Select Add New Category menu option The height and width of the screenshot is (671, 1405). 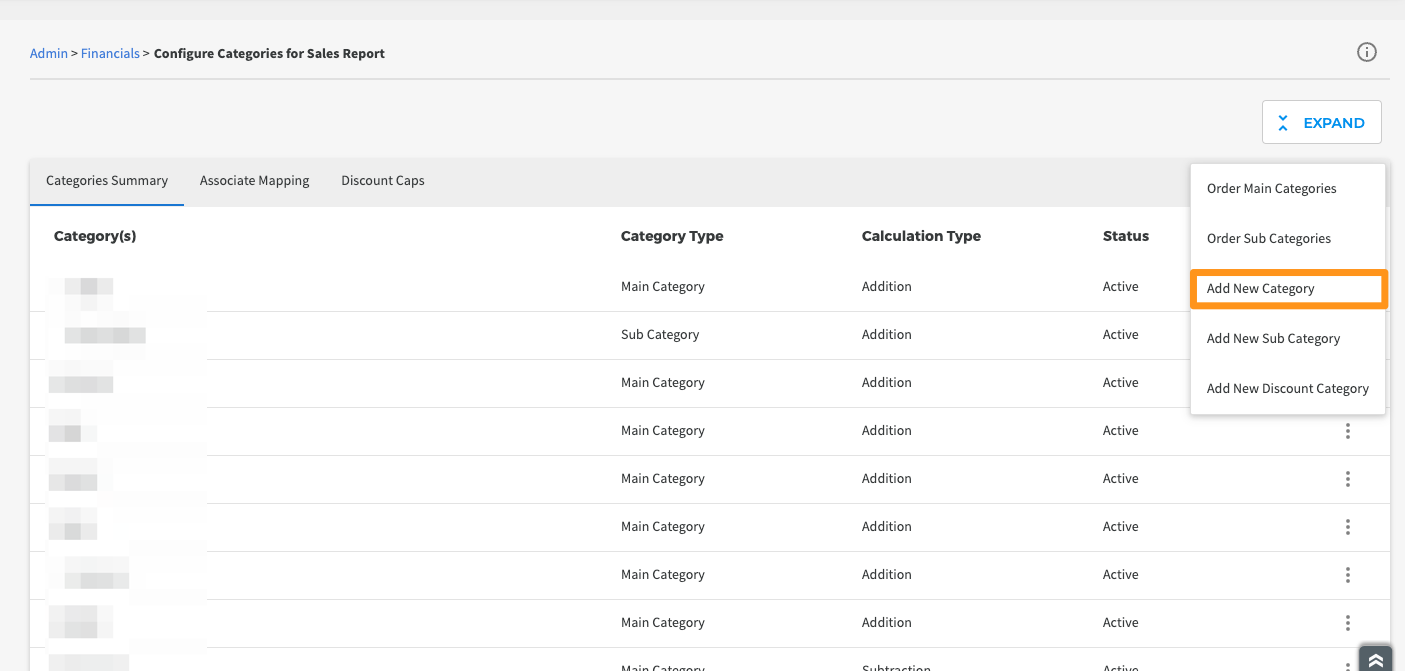(1287, 288)
